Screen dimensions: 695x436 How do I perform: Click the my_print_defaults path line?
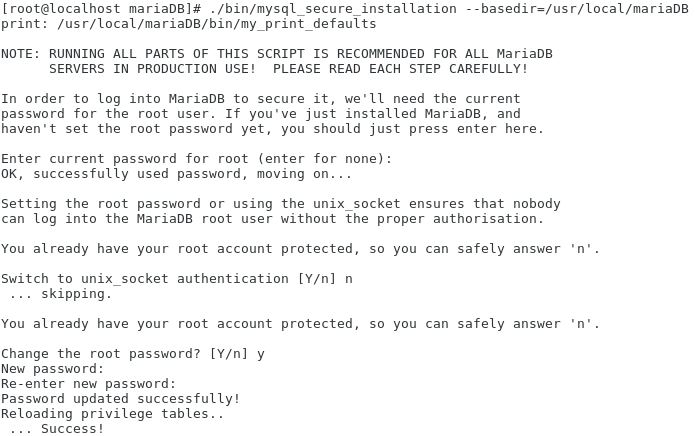click(x=188, y=24)
